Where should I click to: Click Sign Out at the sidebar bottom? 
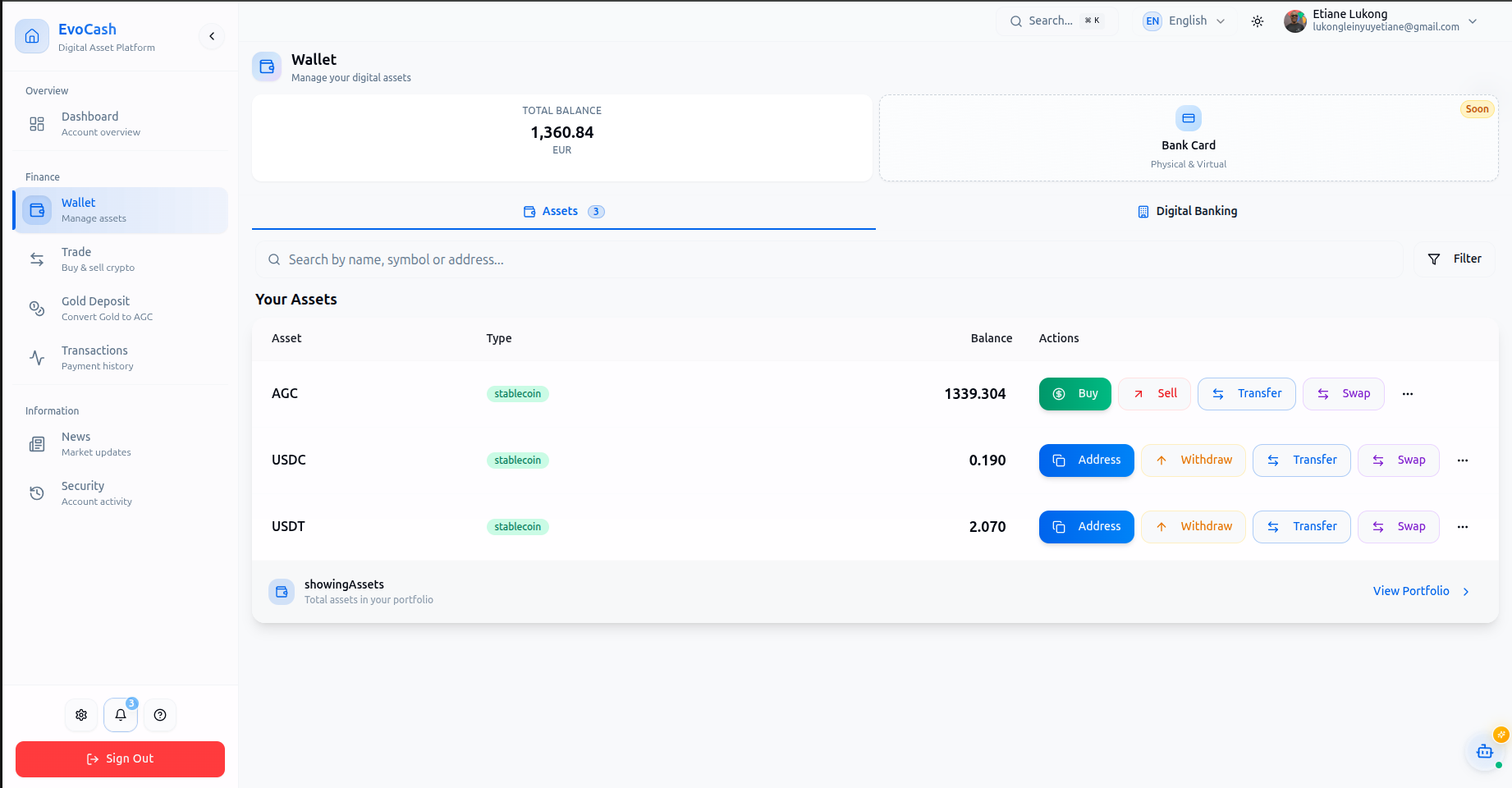(x=120, y=758)
